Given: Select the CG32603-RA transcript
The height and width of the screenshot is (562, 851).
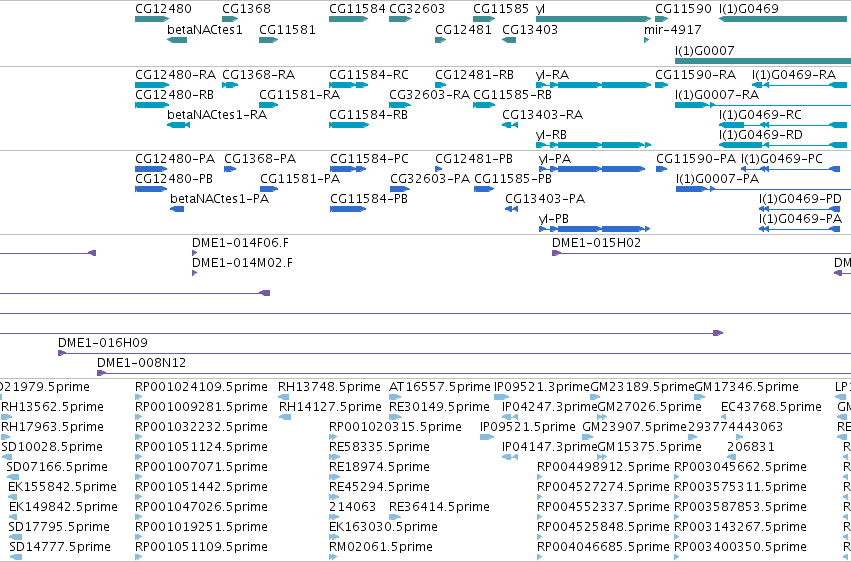Looking at the screenshot, I should point(400,105).
